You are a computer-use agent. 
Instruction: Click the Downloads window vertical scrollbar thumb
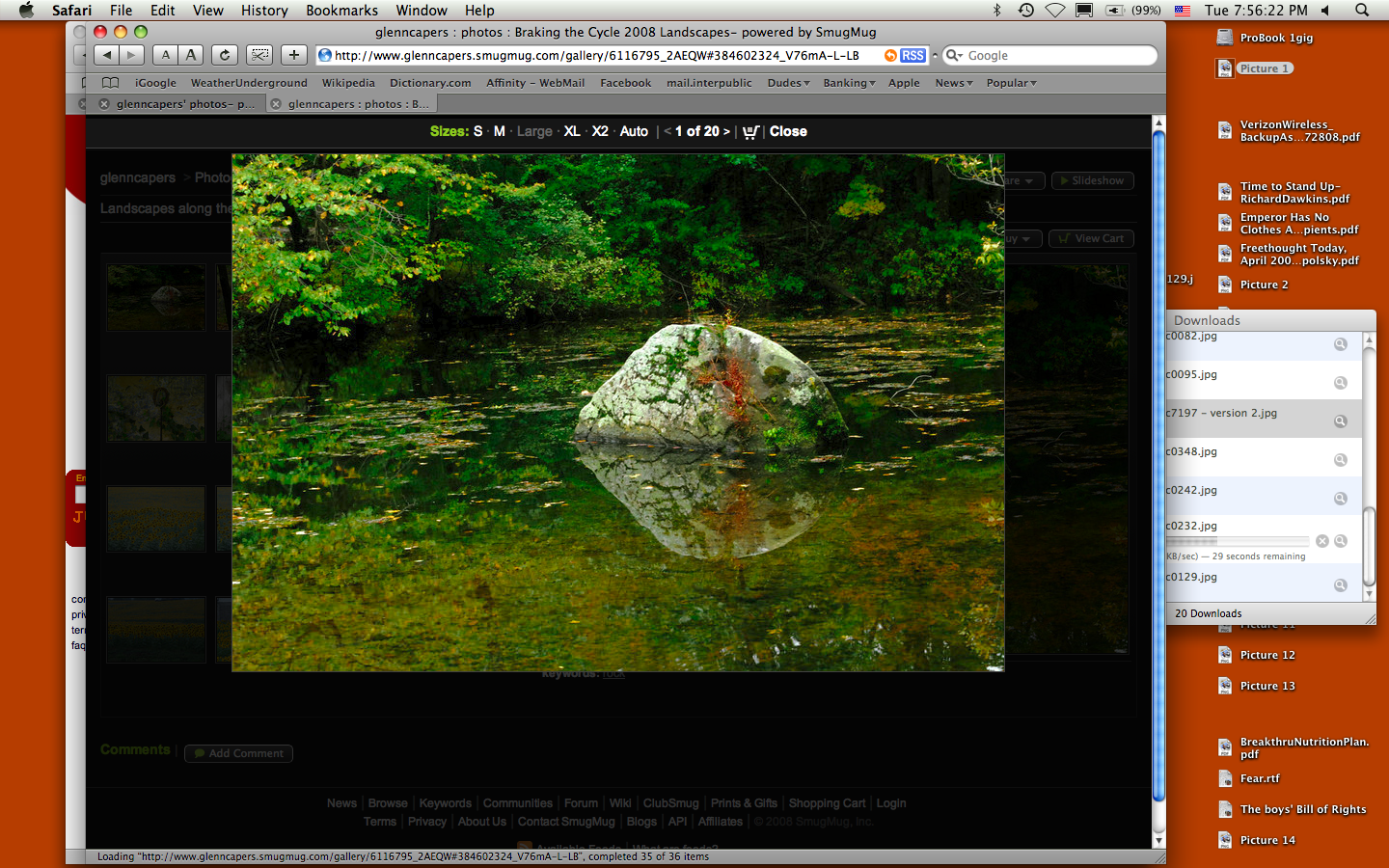tap(1369, 546)
